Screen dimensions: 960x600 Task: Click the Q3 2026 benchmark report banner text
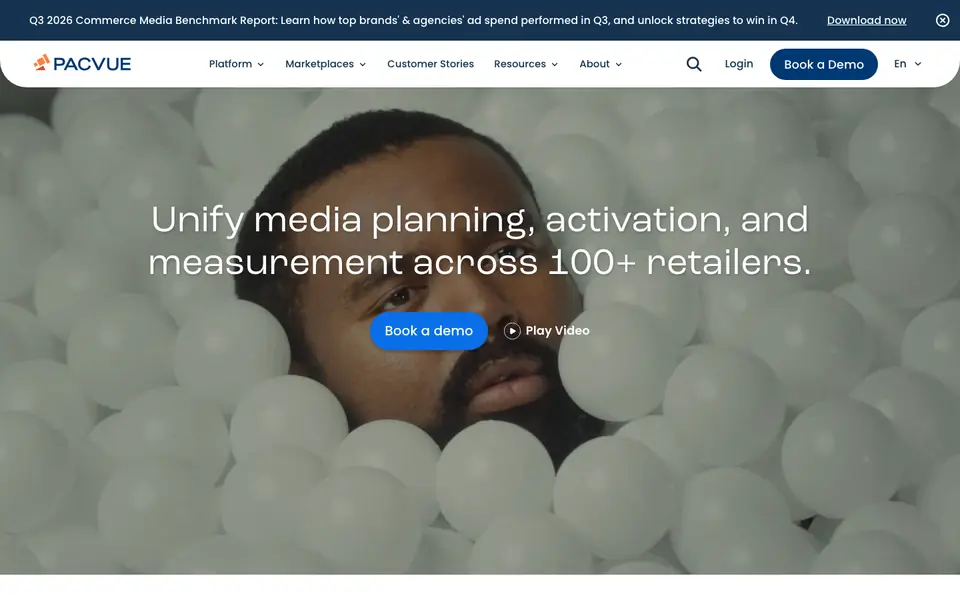[413, 20]
